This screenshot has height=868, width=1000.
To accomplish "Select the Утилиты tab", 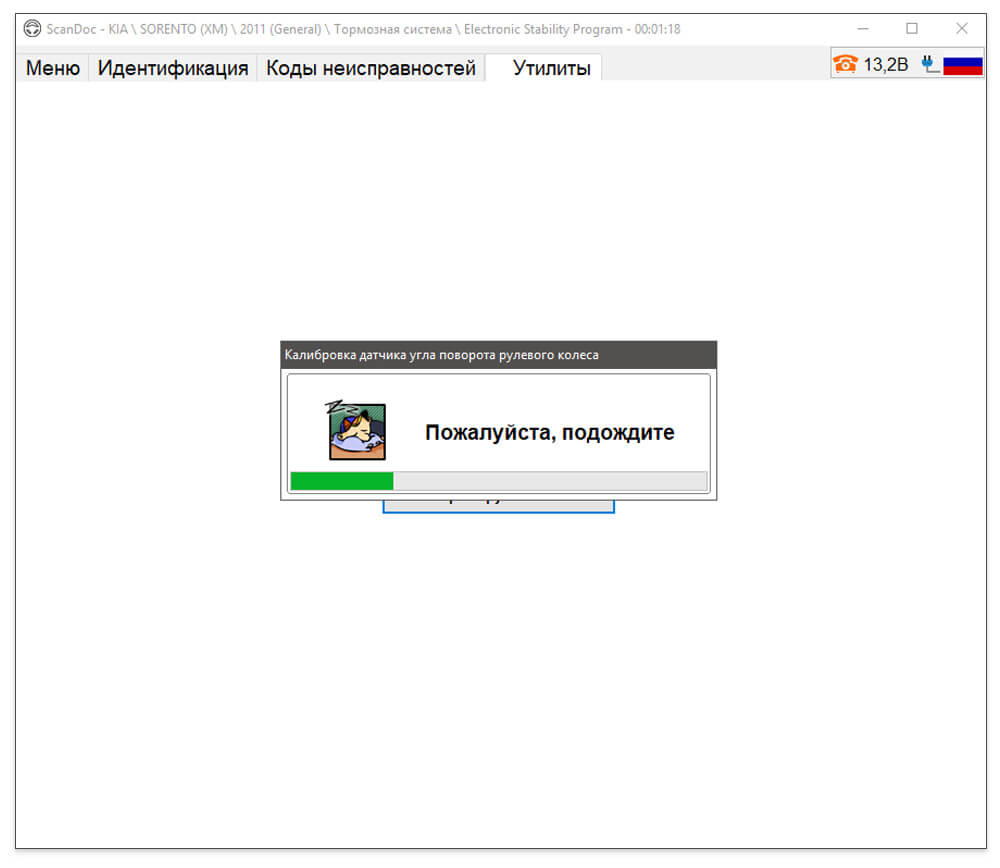I will click(552, 68).
